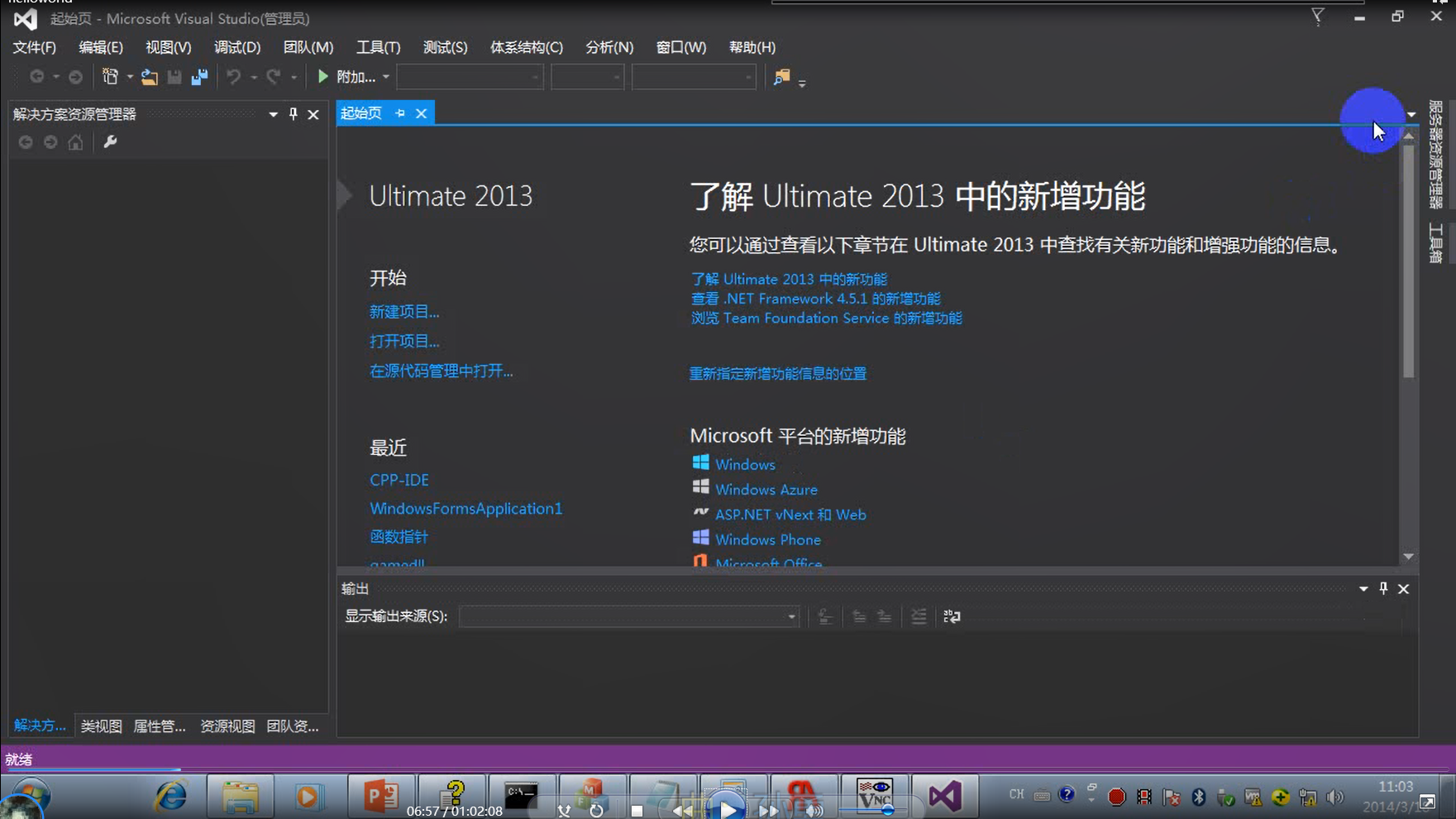Click Solution Explorer Forward arrow icon
1456x819 pixels.
click(x=50, y=142)
